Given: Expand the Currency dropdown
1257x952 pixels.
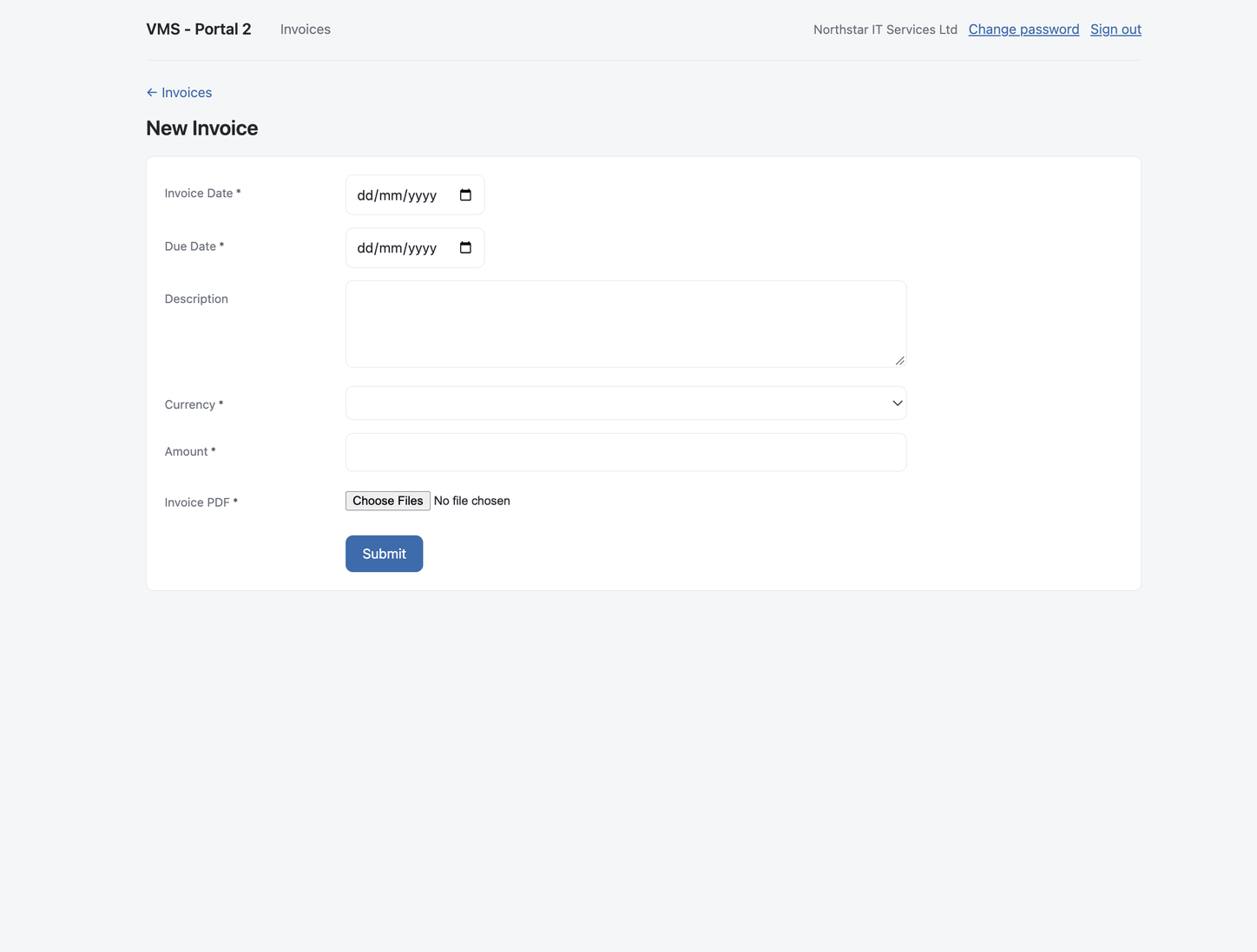Looking at the screenshot, I should [x=626, y=404].
